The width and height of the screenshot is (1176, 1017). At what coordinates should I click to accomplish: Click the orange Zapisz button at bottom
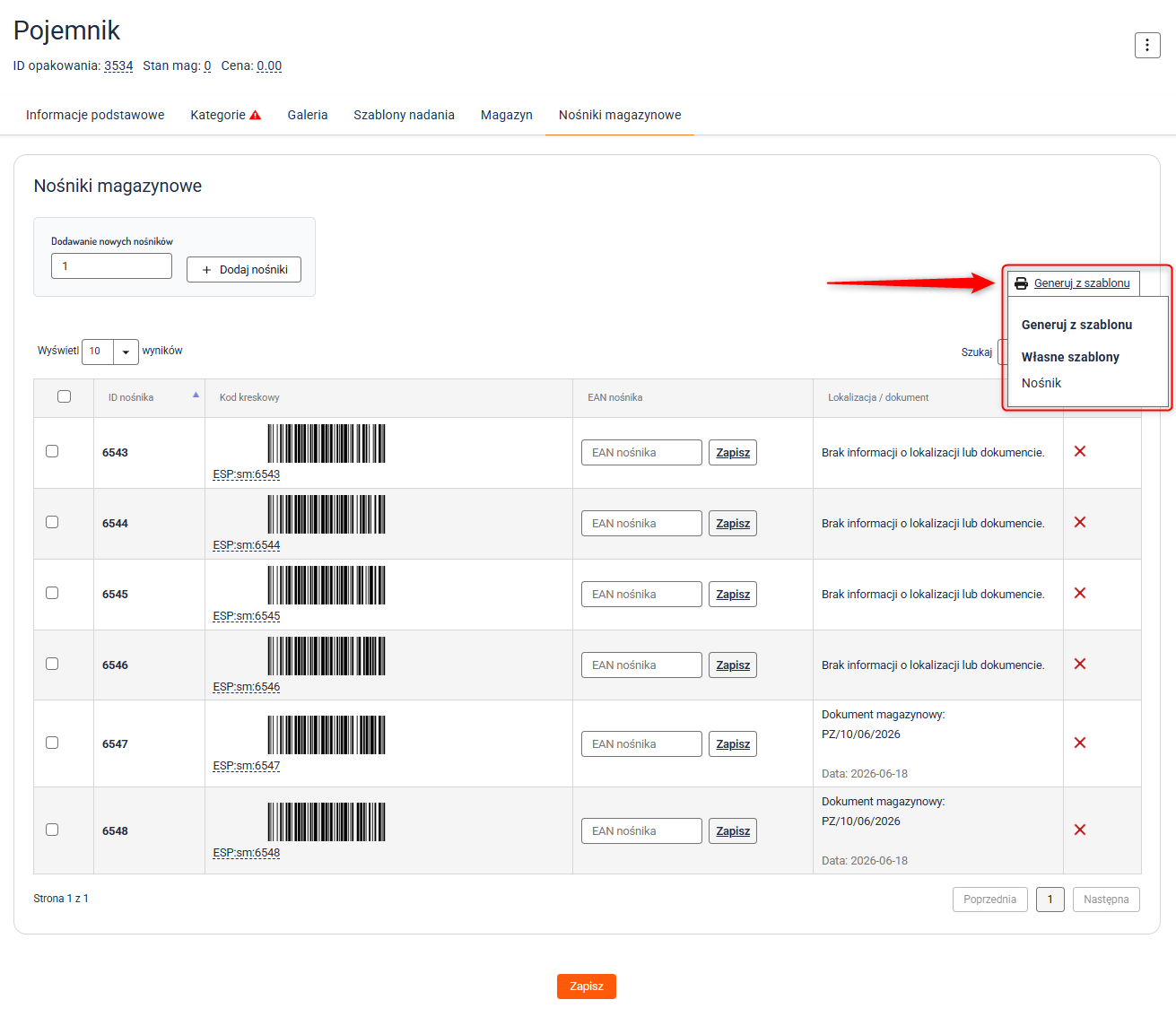[587, 987]
